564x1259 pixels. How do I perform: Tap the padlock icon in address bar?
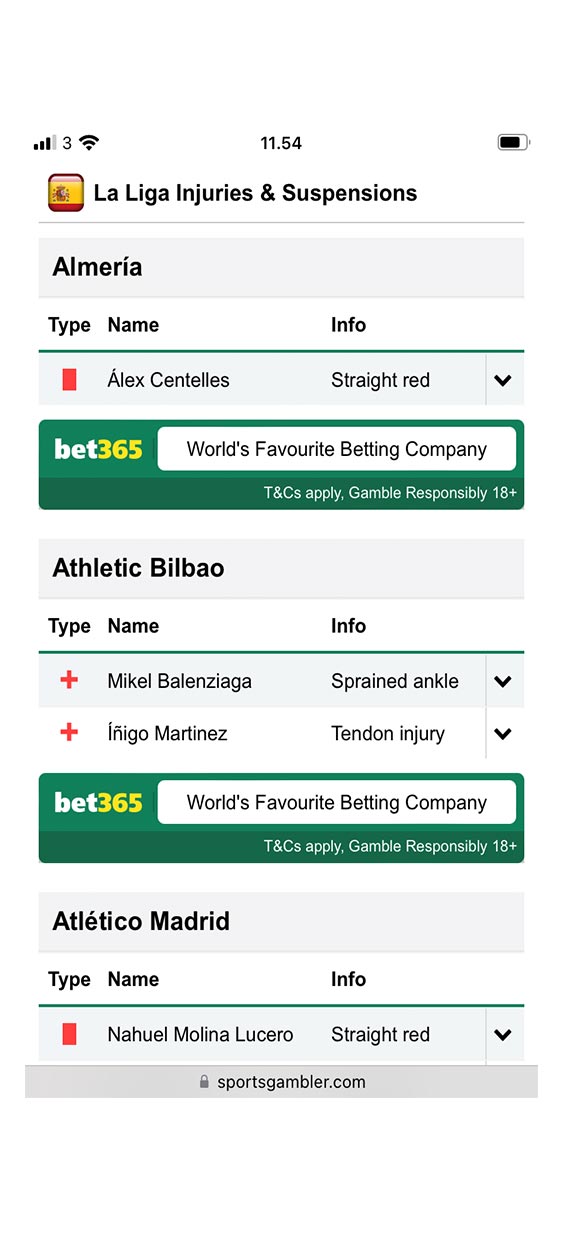[x=205, y=1081]
